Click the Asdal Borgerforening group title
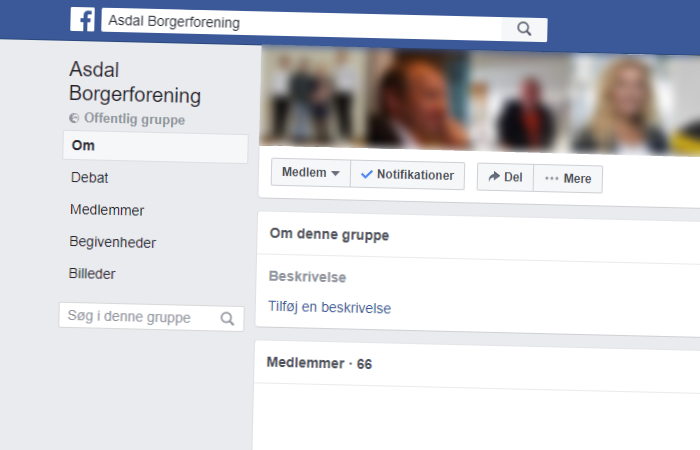This screenshot has height=450, width=700. click(135, 83)
